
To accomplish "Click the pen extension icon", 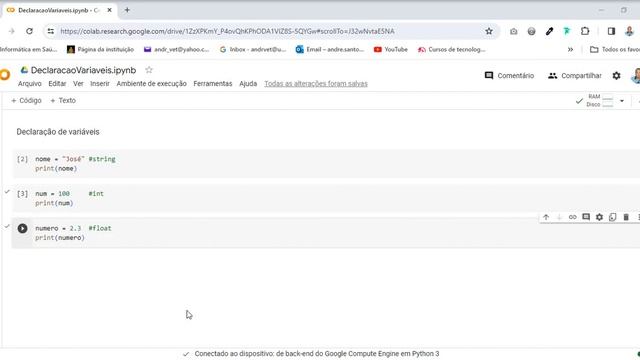I will click(x=549, y=31).
